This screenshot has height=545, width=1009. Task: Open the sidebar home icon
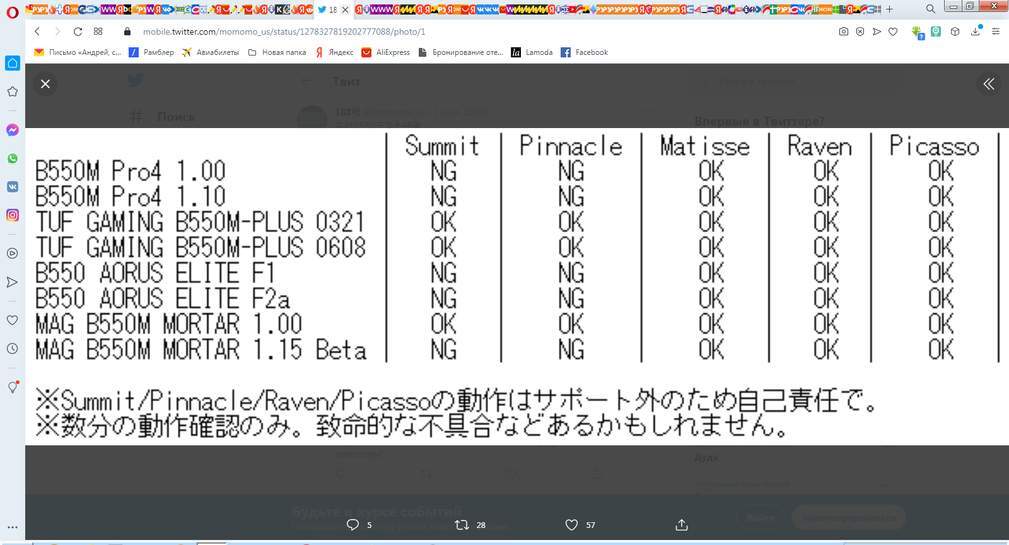pyautogui.click(x=12, y=63)
